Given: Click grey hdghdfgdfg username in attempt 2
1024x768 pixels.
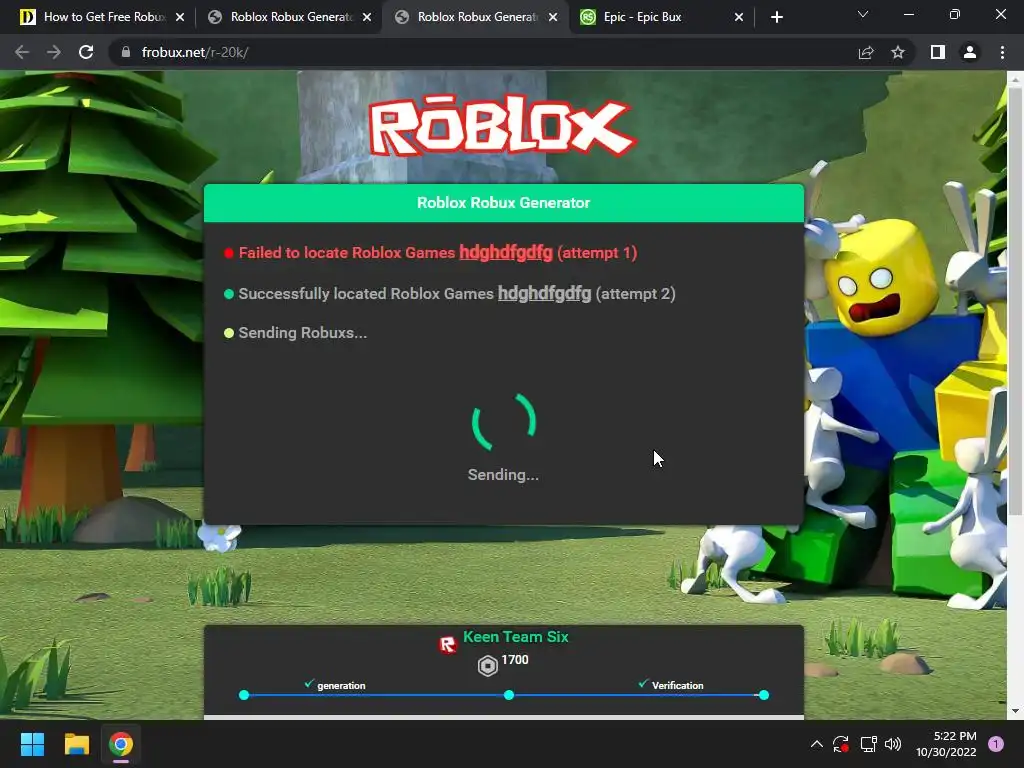Looking at the screenshot, I should point(544,293).
